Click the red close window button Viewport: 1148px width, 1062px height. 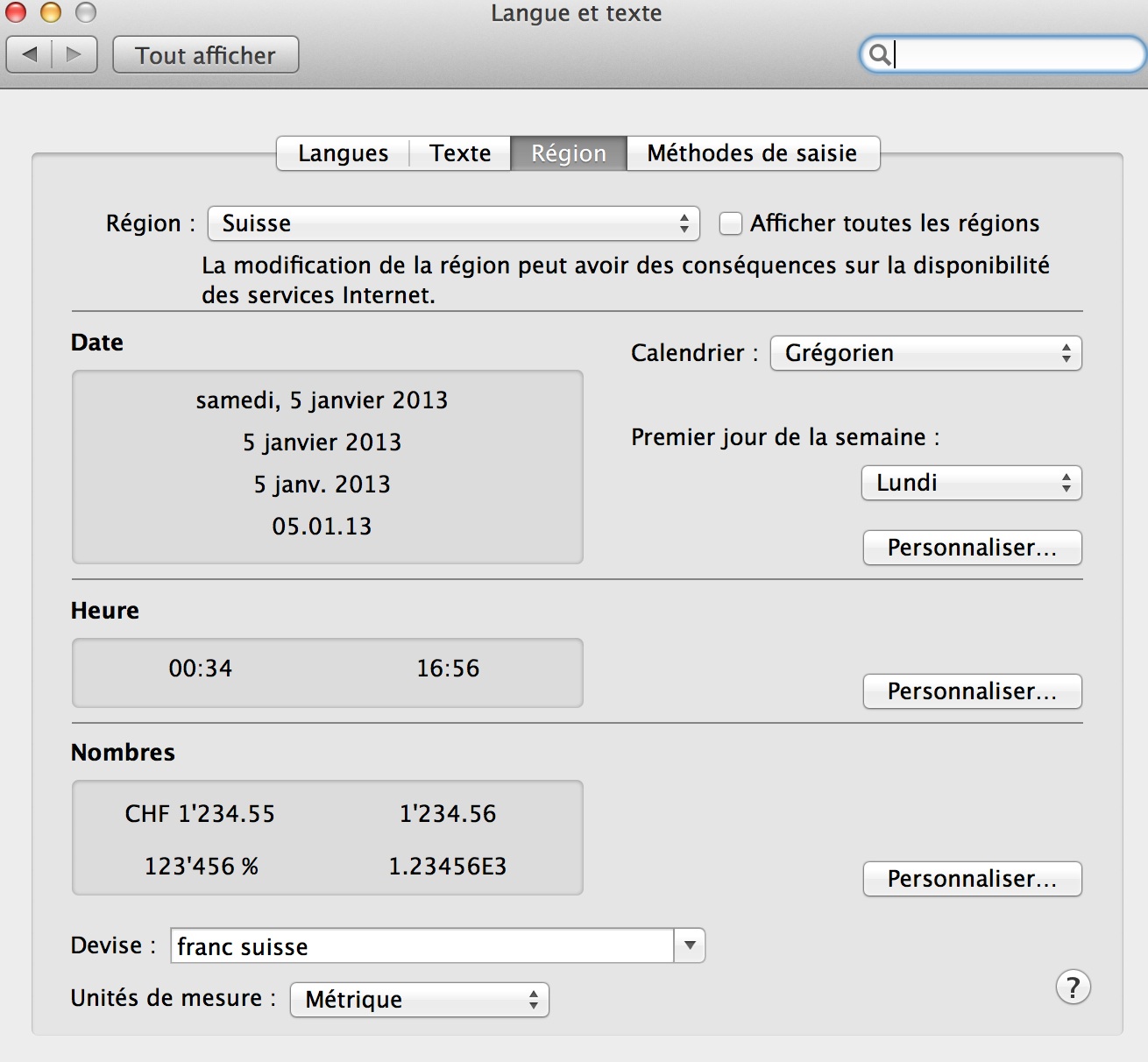16,12
